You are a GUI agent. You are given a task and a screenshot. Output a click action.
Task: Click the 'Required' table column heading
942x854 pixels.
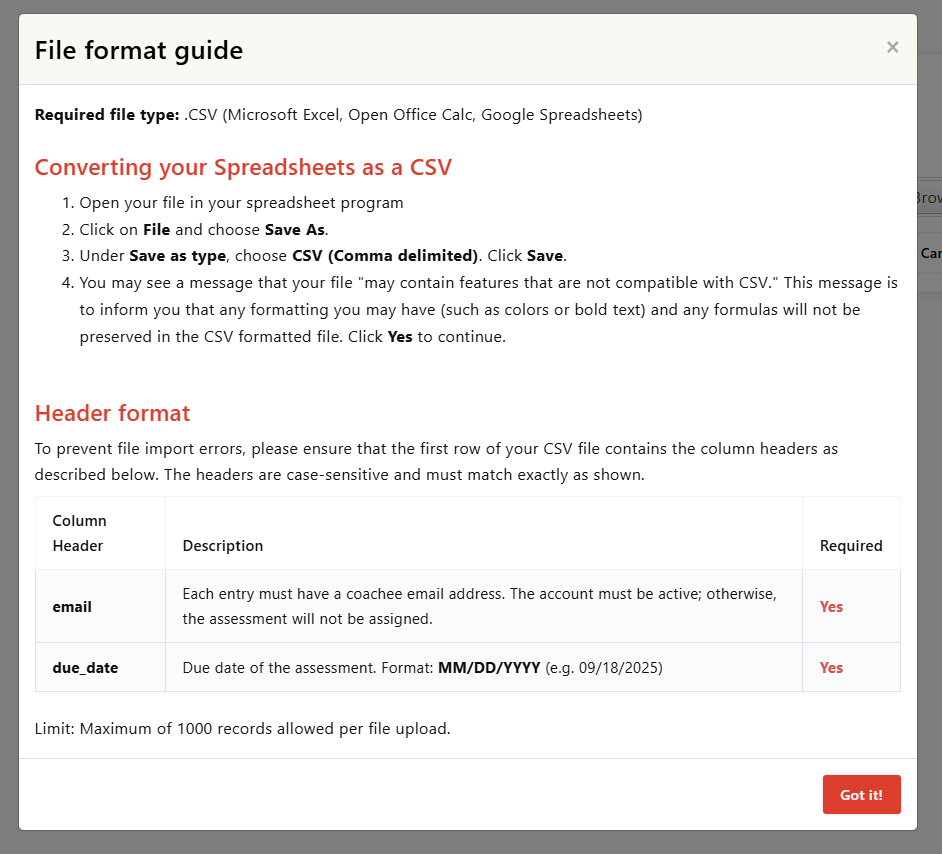click(851, 546)
